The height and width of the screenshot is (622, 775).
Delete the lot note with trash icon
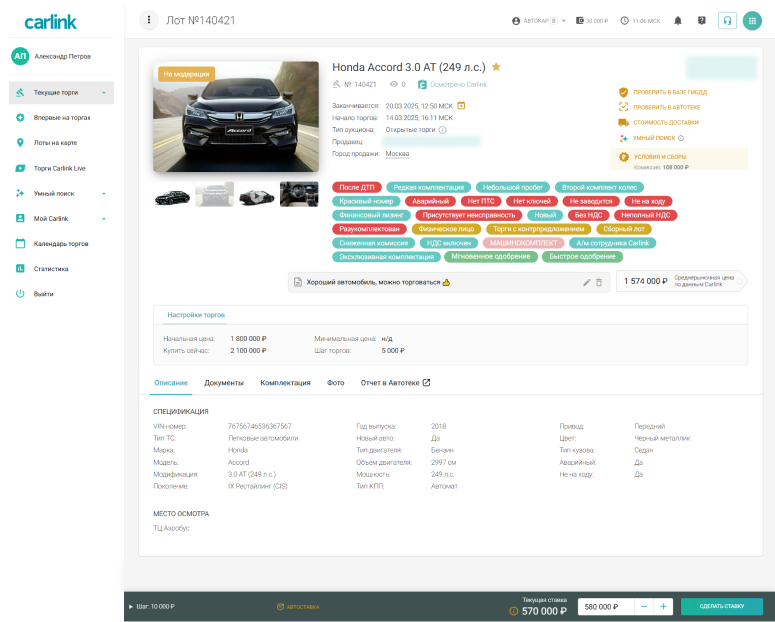click(x=599, y=283)
